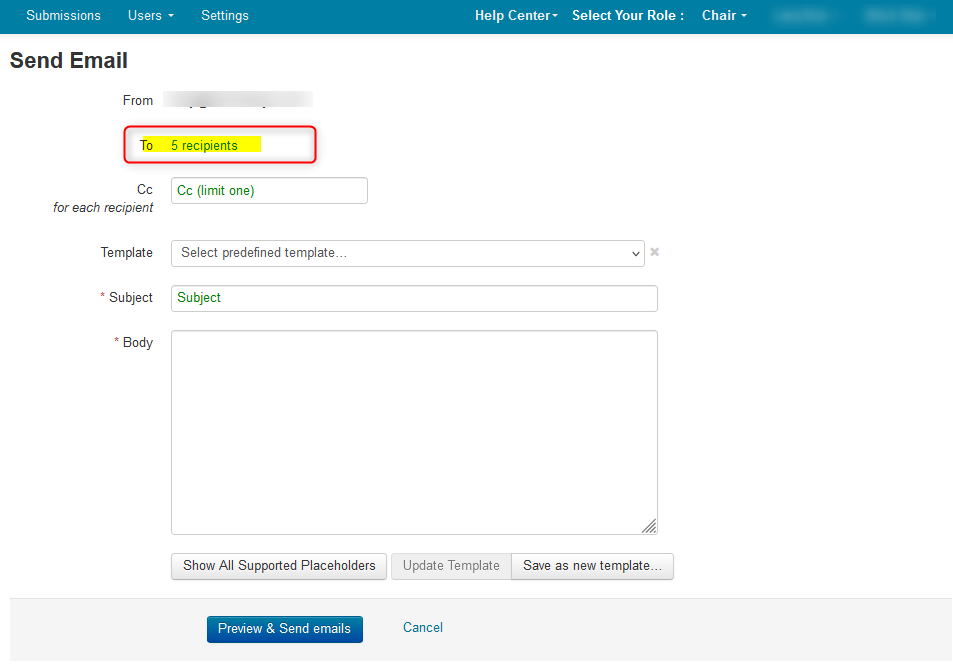Grab the Body textarea resize handle
Screen dimensions: 953x664
(x=649, y=527)
